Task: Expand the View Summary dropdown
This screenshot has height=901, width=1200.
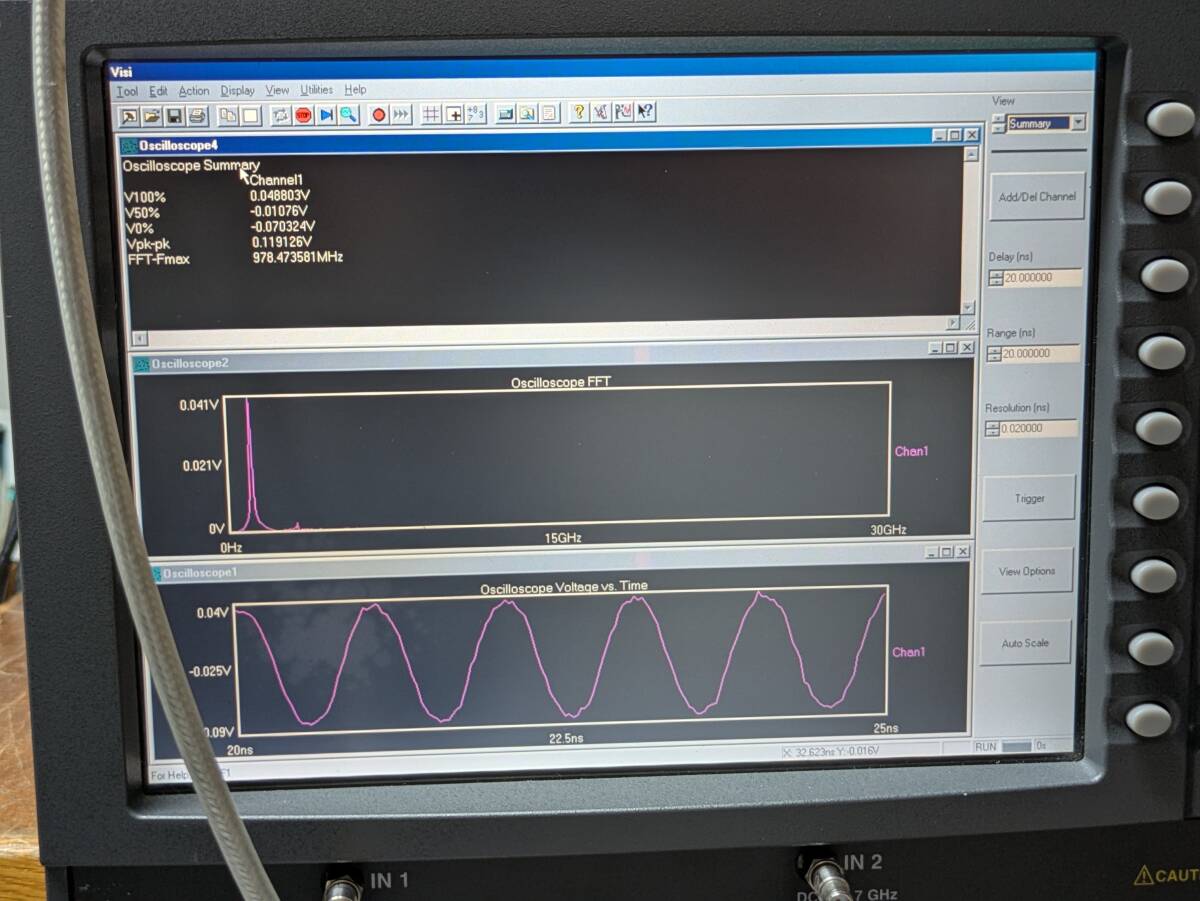Action: [x=1078, y=123]
